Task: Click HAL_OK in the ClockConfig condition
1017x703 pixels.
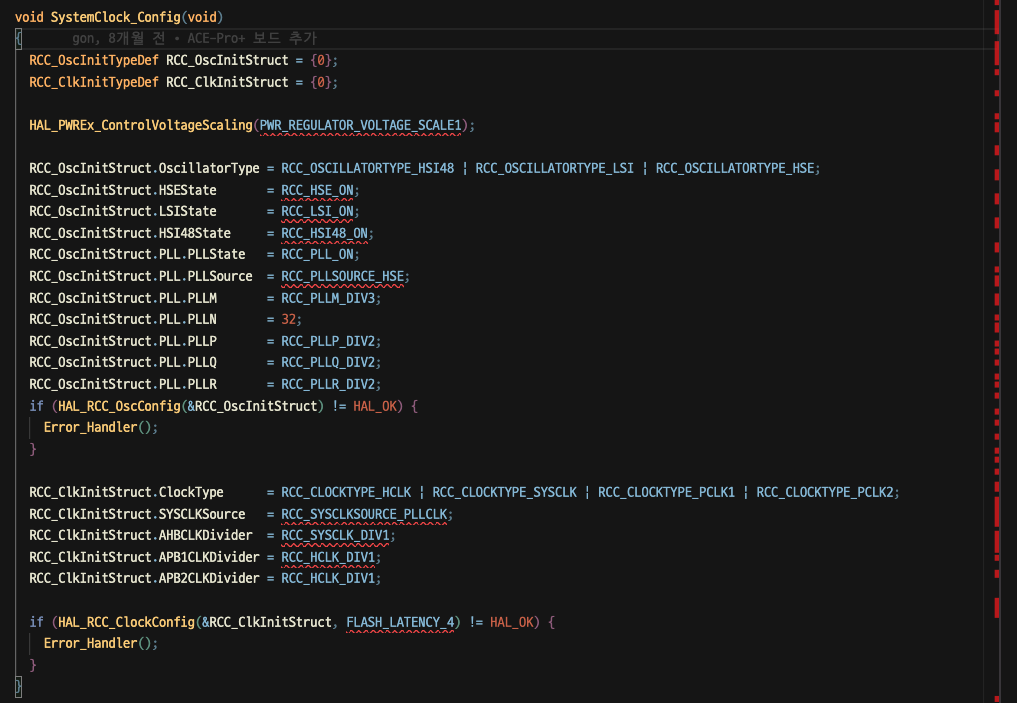Action: pos(512,621)
